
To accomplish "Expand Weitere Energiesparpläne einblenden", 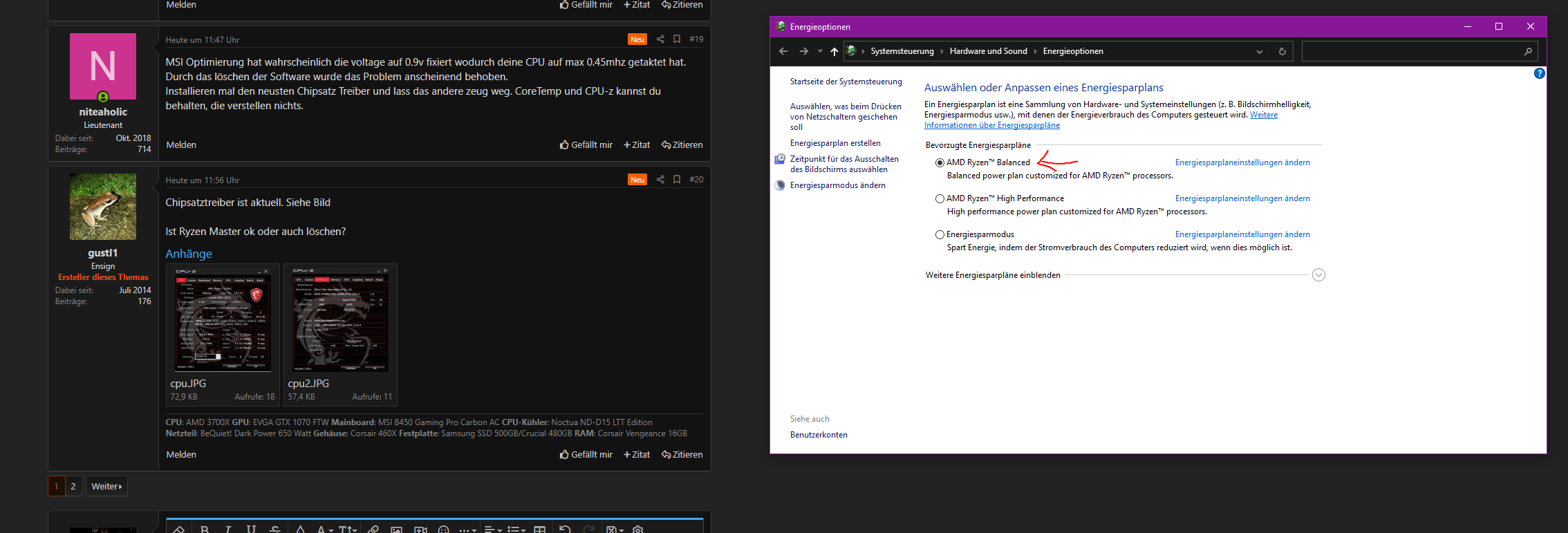I will 1318,275.
